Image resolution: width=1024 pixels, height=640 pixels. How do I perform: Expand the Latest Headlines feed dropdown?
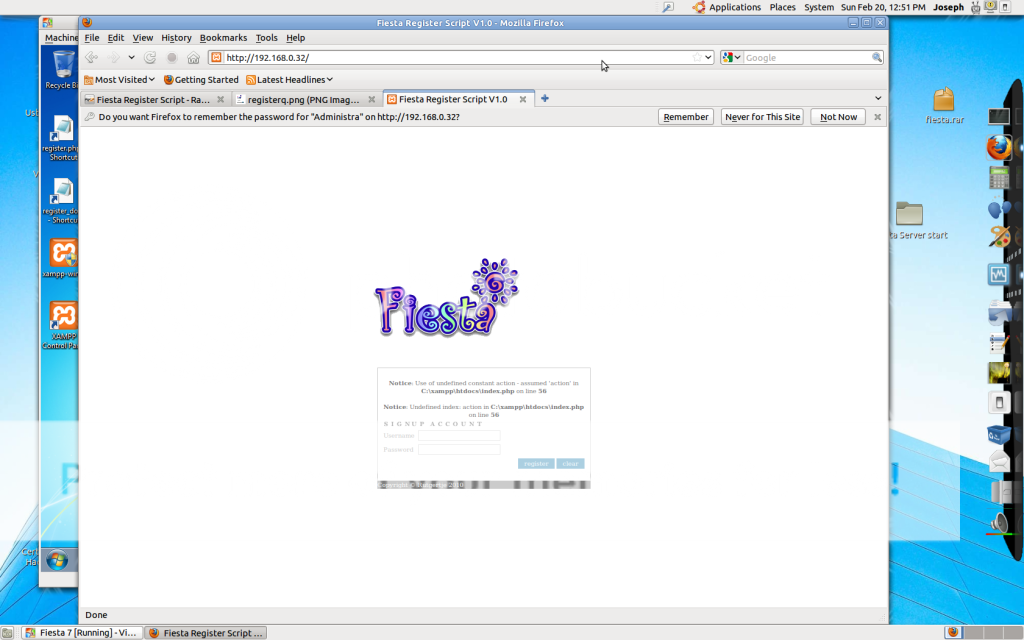tap(289, 79)
